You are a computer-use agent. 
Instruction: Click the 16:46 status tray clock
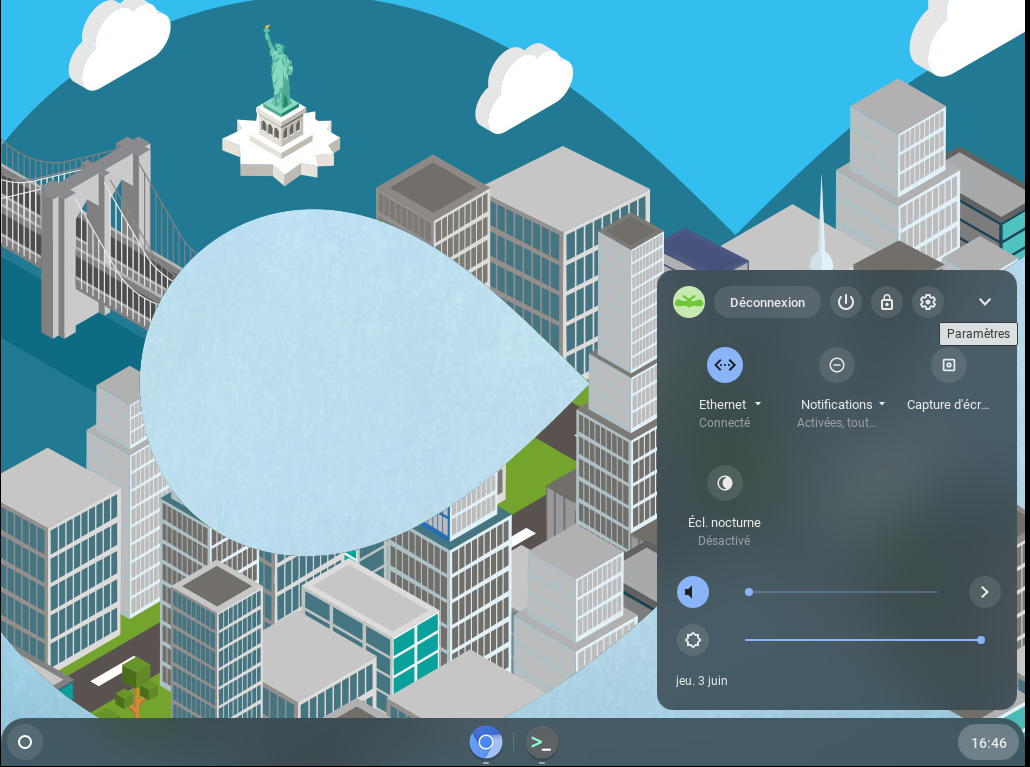[989, 743]
